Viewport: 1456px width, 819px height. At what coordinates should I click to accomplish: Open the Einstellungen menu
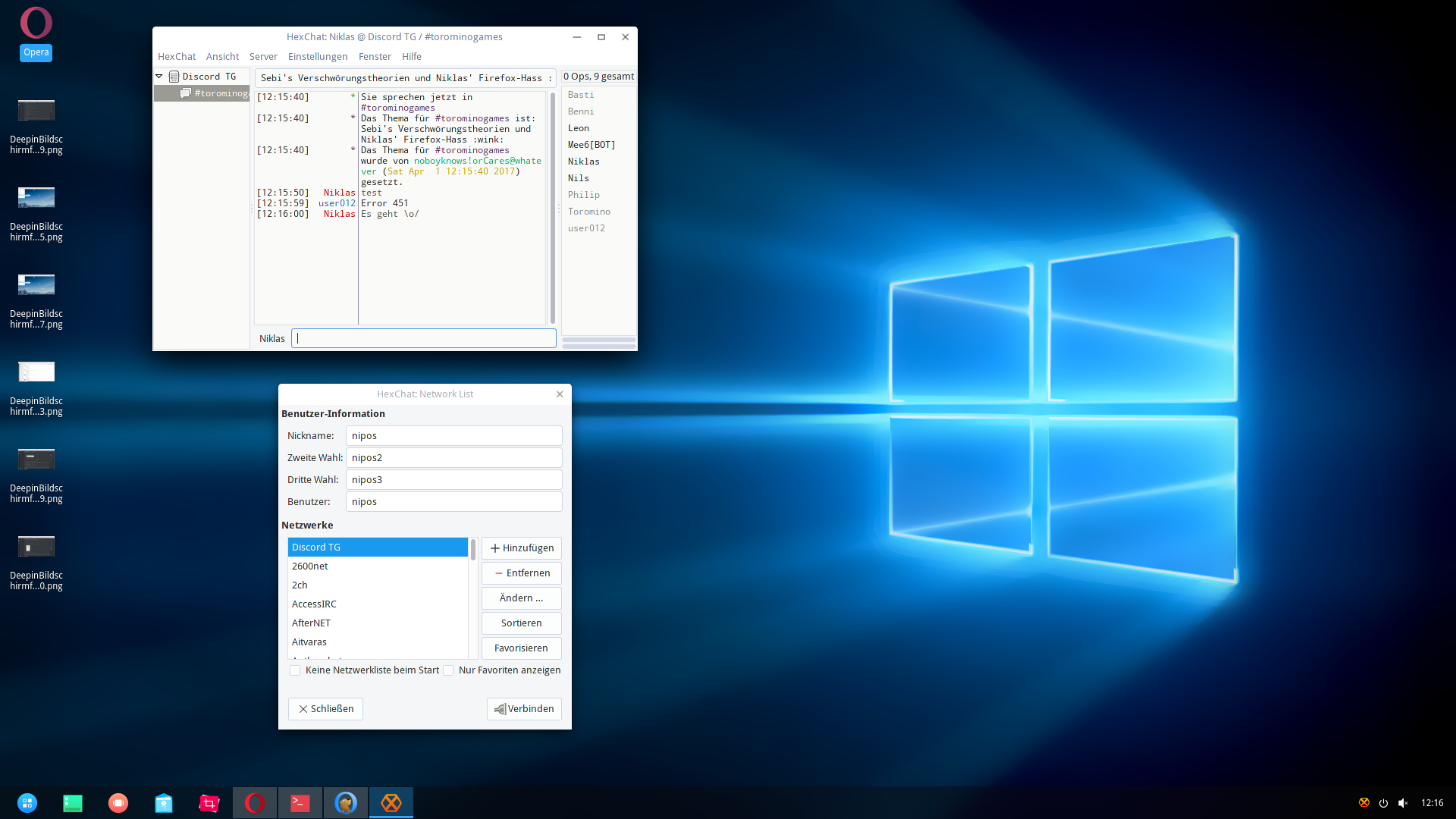318,57
